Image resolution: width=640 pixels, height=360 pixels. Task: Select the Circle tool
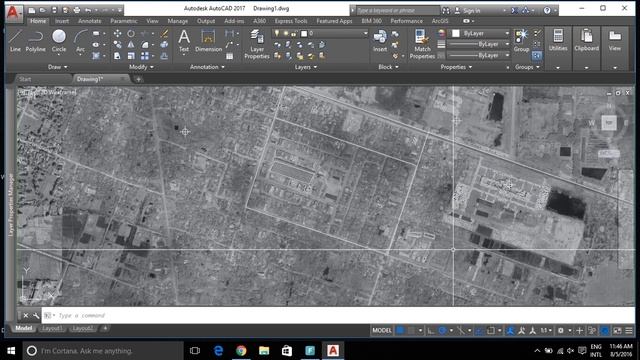click(x=59, y=41)
